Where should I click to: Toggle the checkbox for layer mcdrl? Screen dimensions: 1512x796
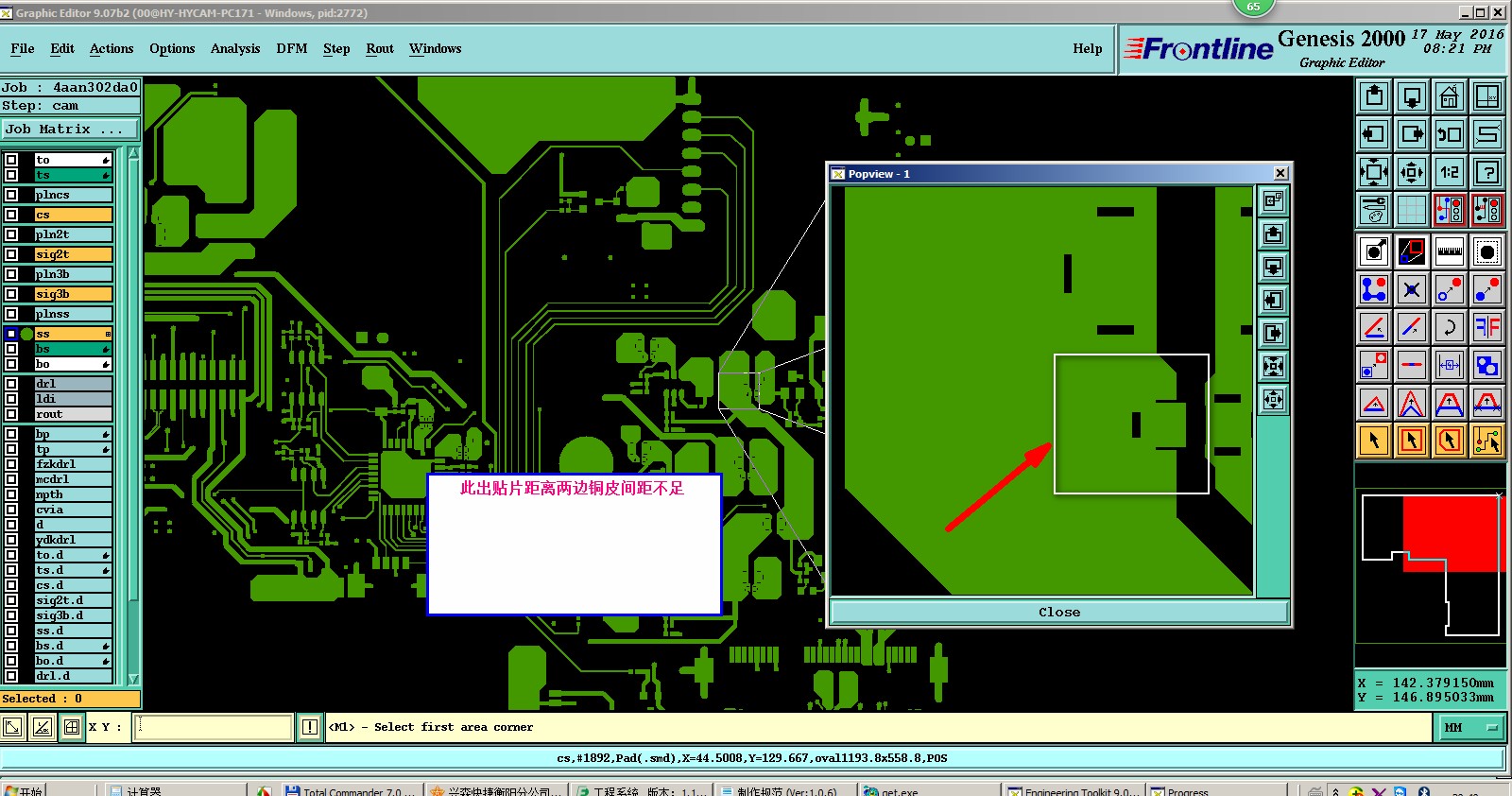pos(11,479)
